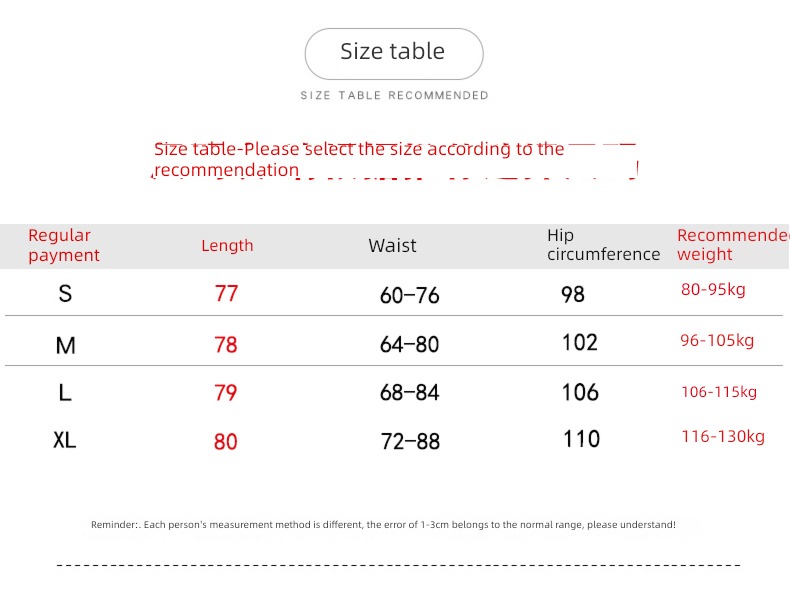Click the Length column header

pos(227,246)
